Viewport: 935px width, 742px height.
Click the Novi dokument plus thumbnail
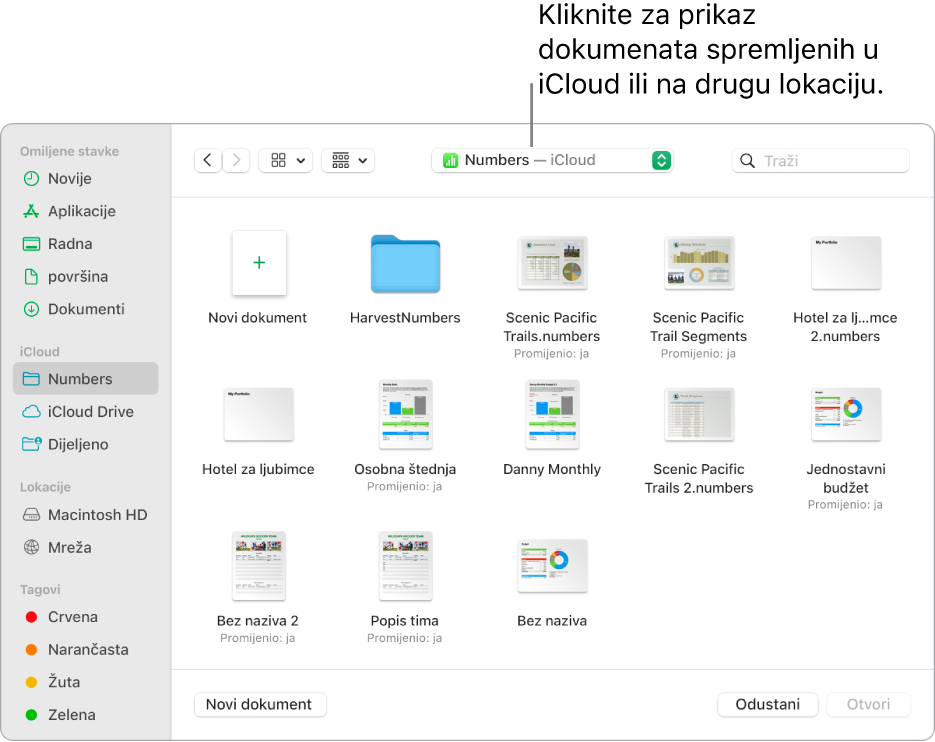pos(259,263)
